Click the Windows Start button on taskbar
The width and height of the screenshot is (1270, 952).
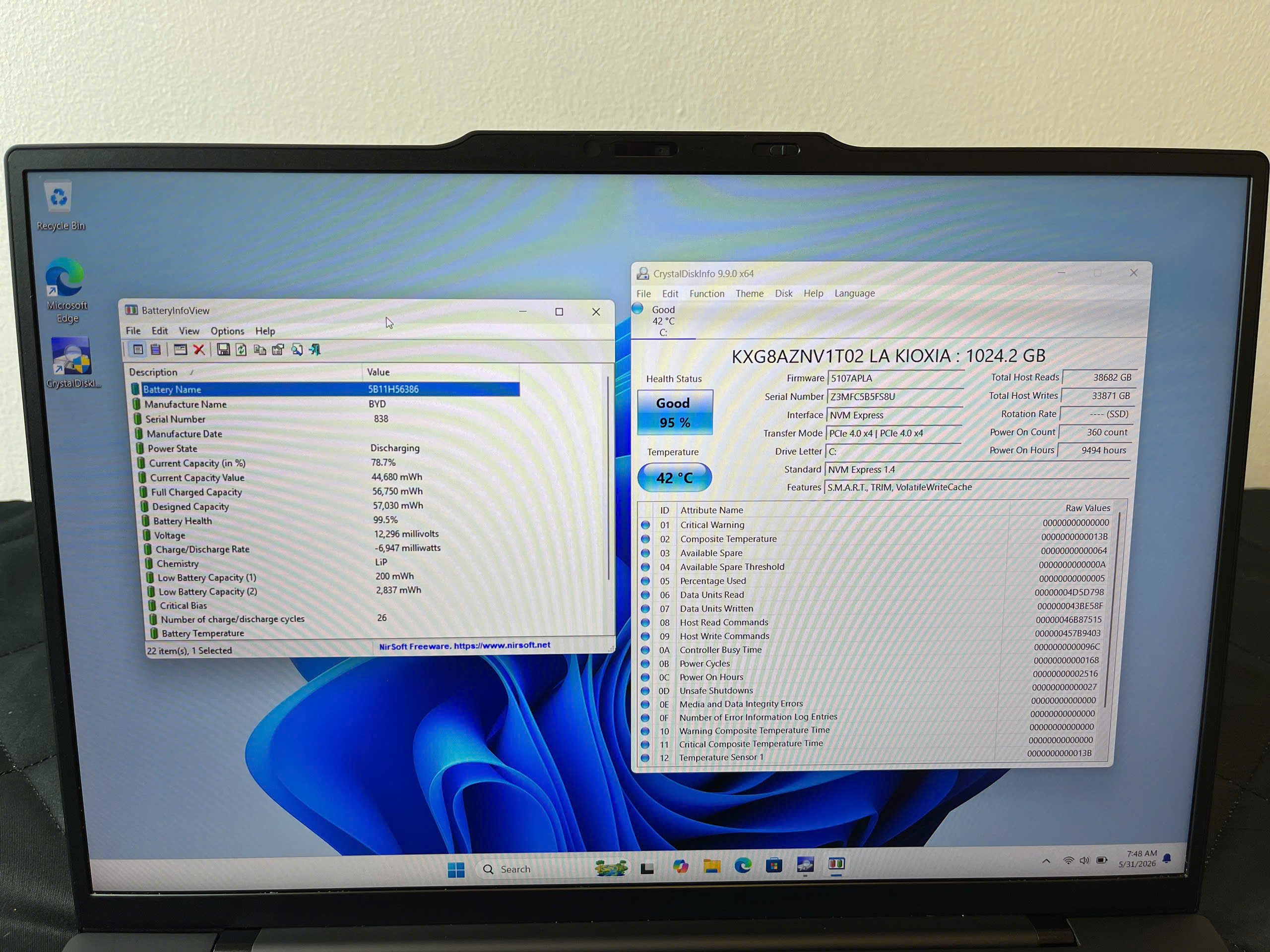click(x=456, y=870)
